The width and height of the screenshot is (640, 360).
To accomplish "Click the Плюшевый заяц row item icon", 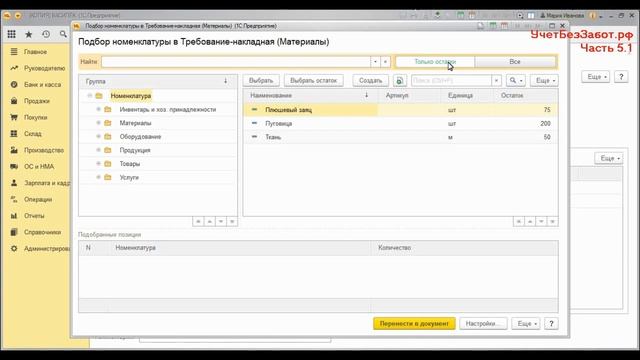I will click(x=254, y=109).
